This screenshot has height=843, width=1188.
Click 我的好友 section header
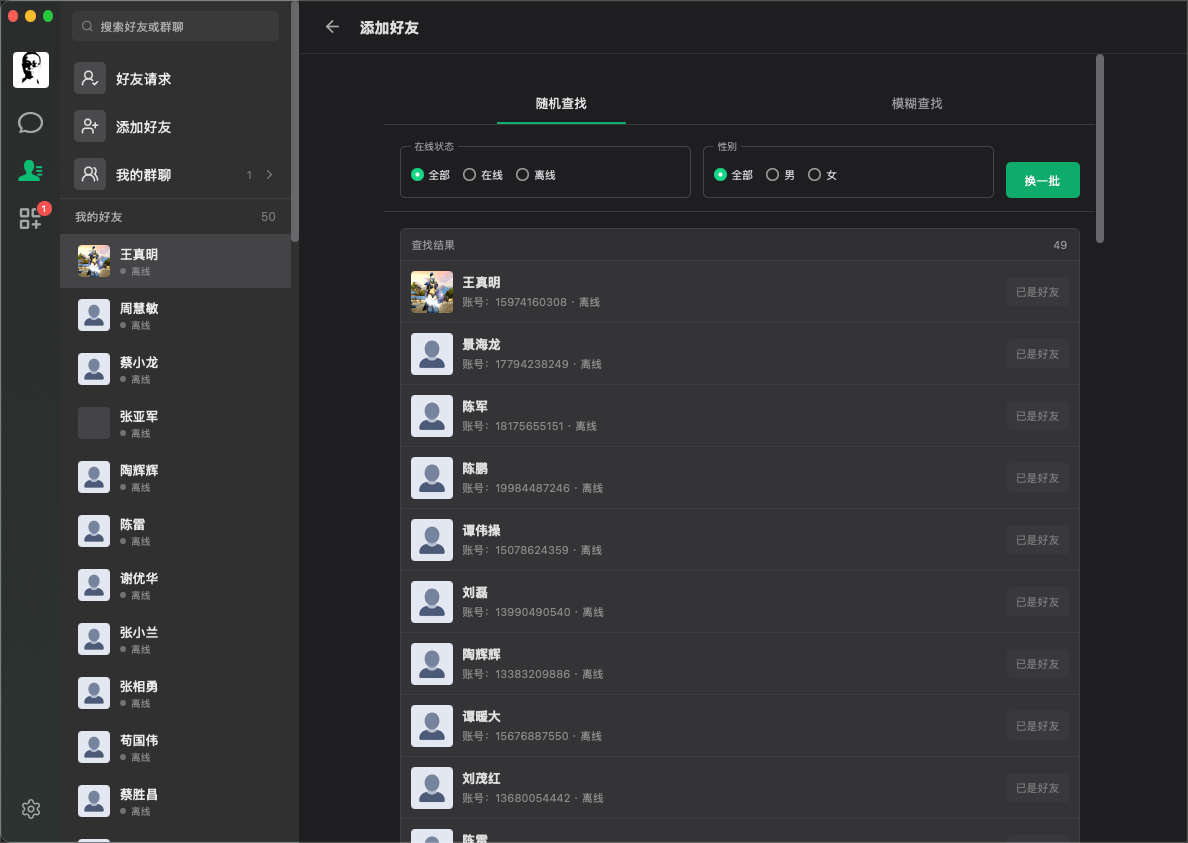(175, 217)
